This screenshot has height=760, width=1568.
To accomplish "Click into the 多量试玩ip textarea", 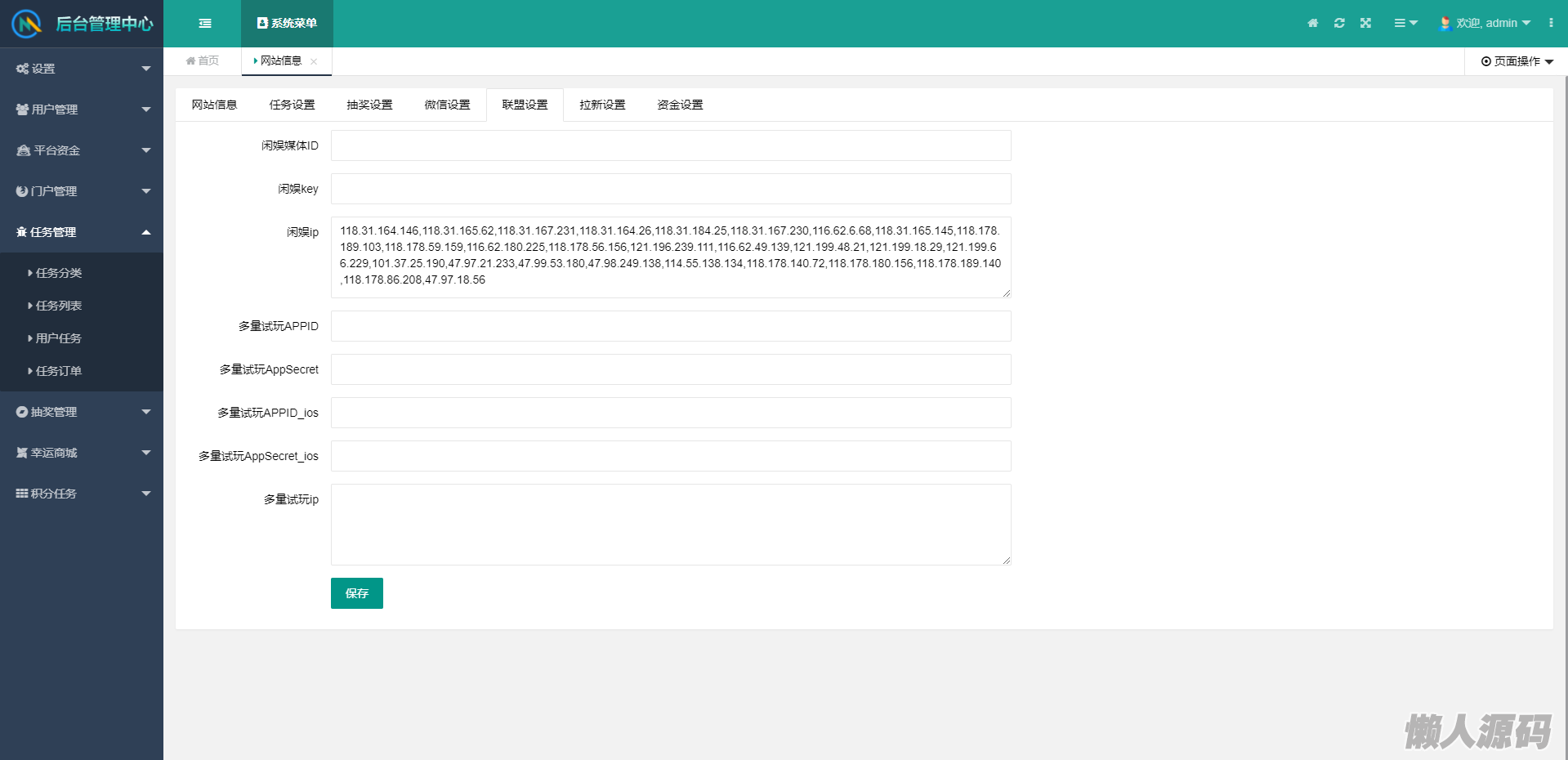I will pyautogui.click(x=671, y=525).
